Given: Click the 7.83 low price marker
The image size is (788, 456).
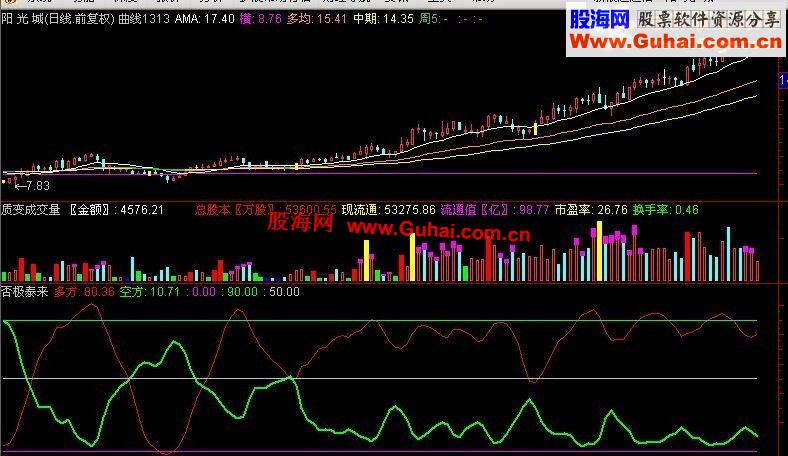Looking at the screenshot, I should pyautogui.click(x=33, y=186).
